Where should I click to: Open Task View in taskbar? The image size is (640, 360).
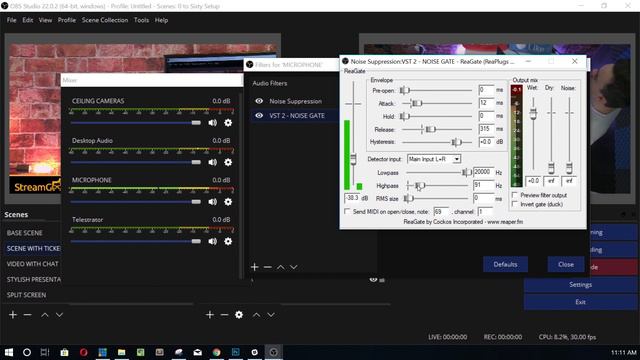(45, 352)
